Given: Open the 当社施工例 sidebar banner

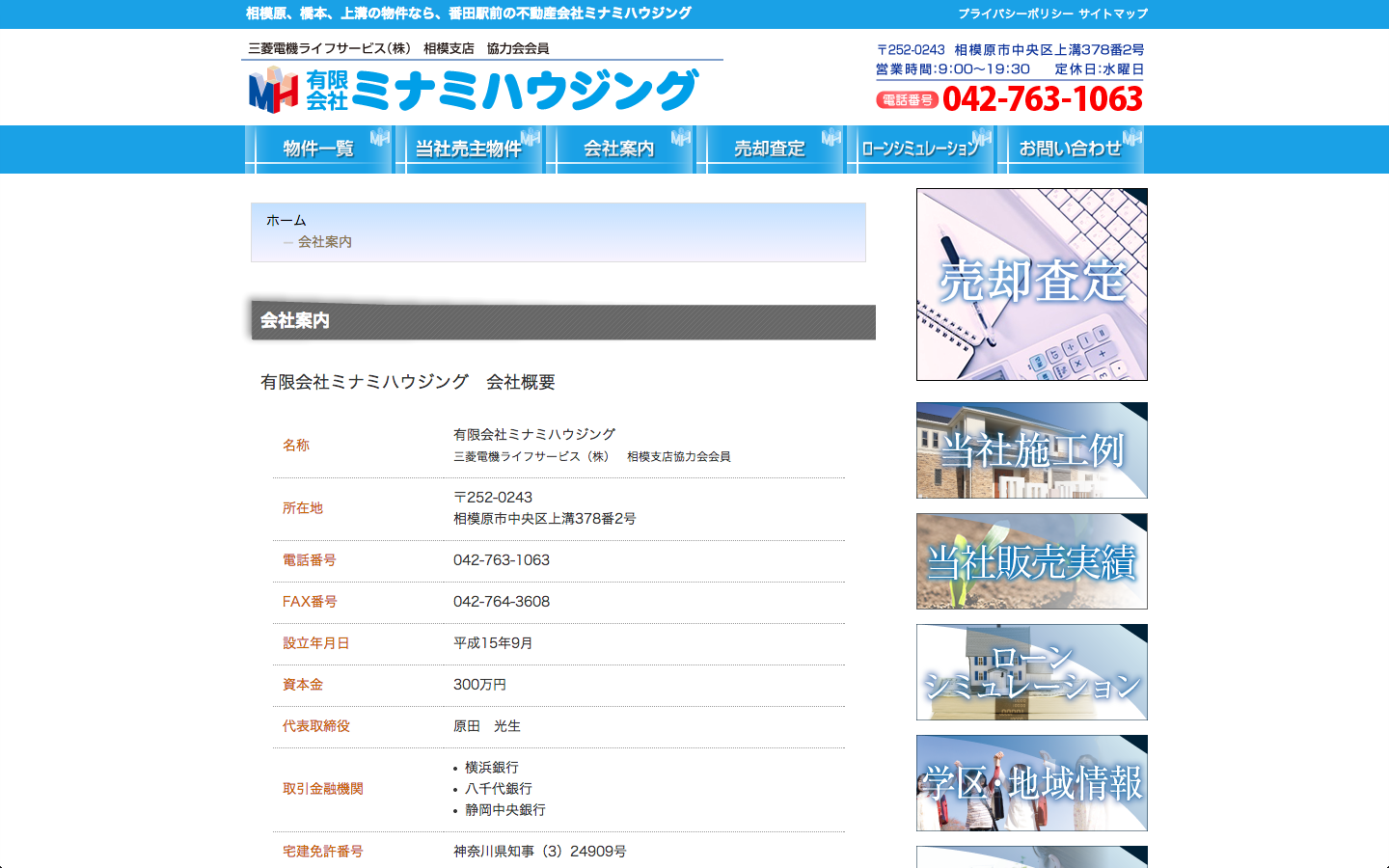Looking at the screenshot, I should pyautogui.click(x=1032, y=450).
